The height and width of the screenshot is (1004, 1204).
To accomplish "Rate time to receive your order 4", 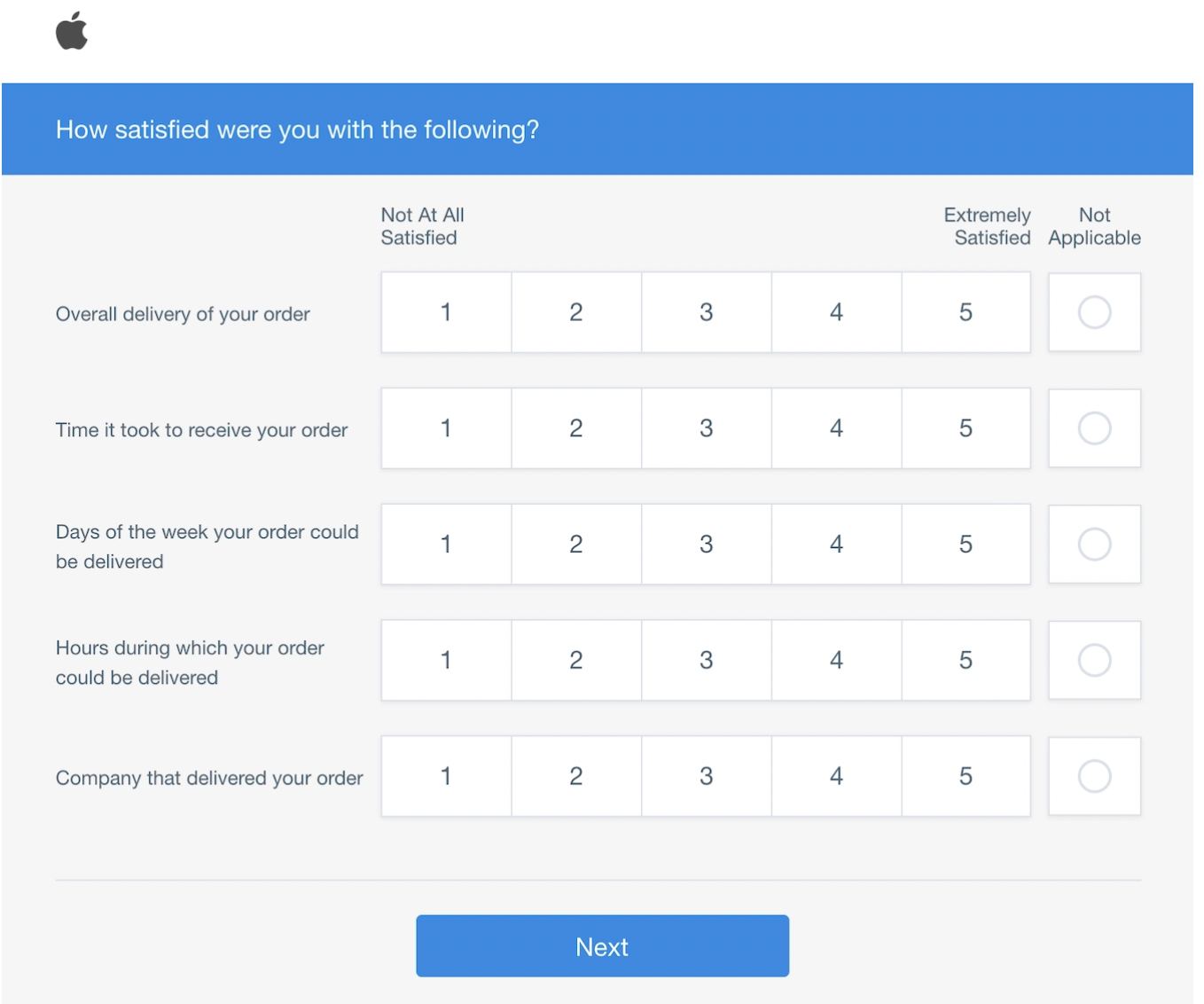I will click(x=836, y=428).
